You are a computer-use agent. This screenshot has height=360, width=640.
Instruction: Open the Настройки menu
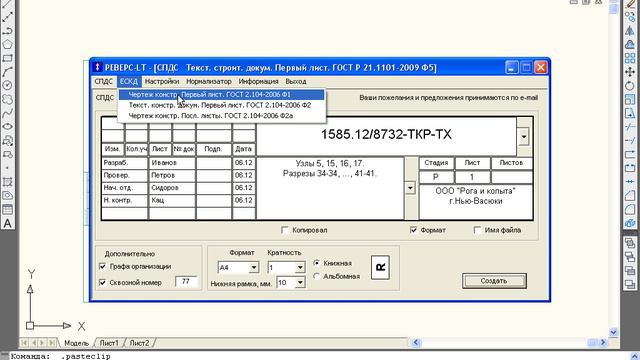(162, 82)
